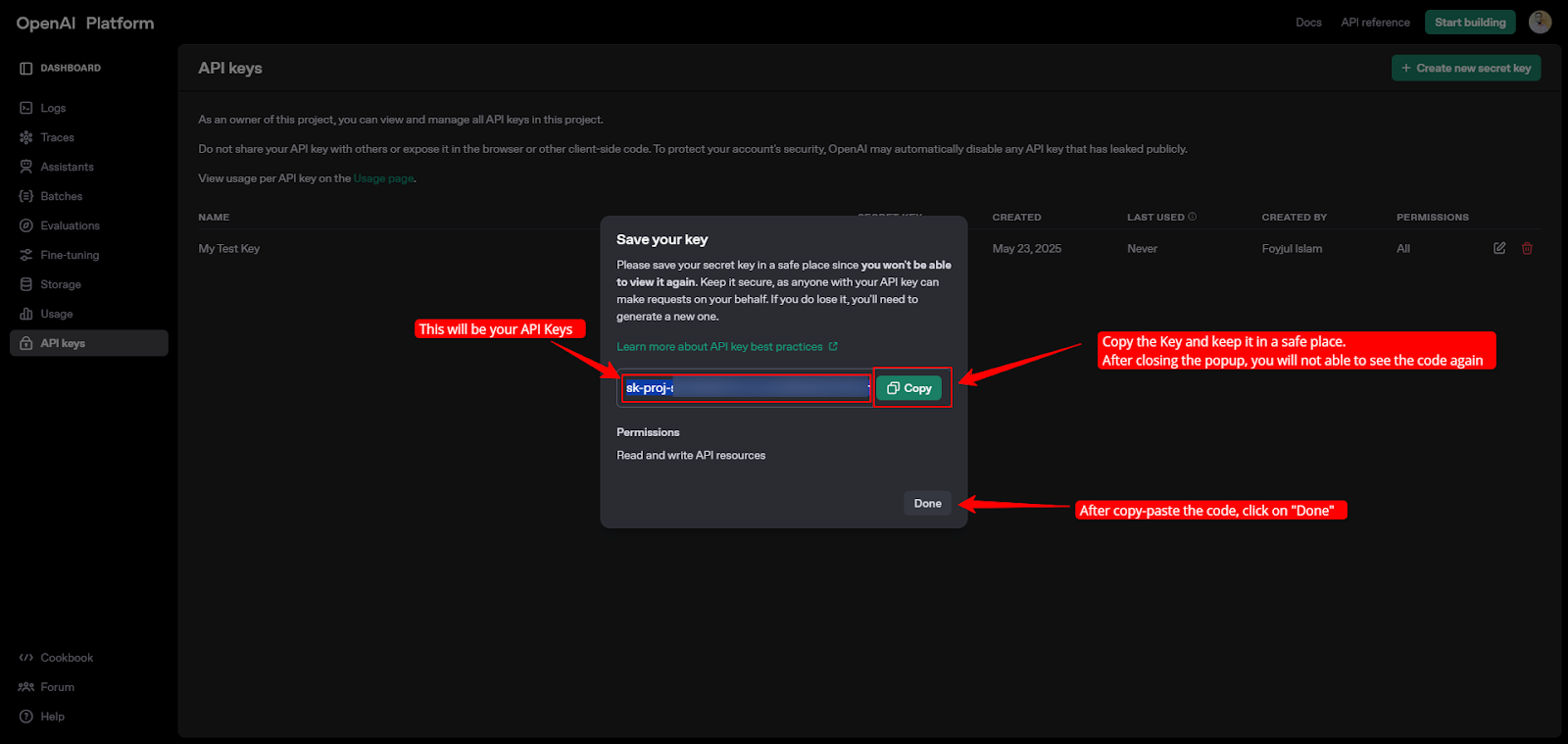Go to Assistants in the sidebar
Image resolution: width=1568 pixels, height=744 pixels.
[67, 167]
